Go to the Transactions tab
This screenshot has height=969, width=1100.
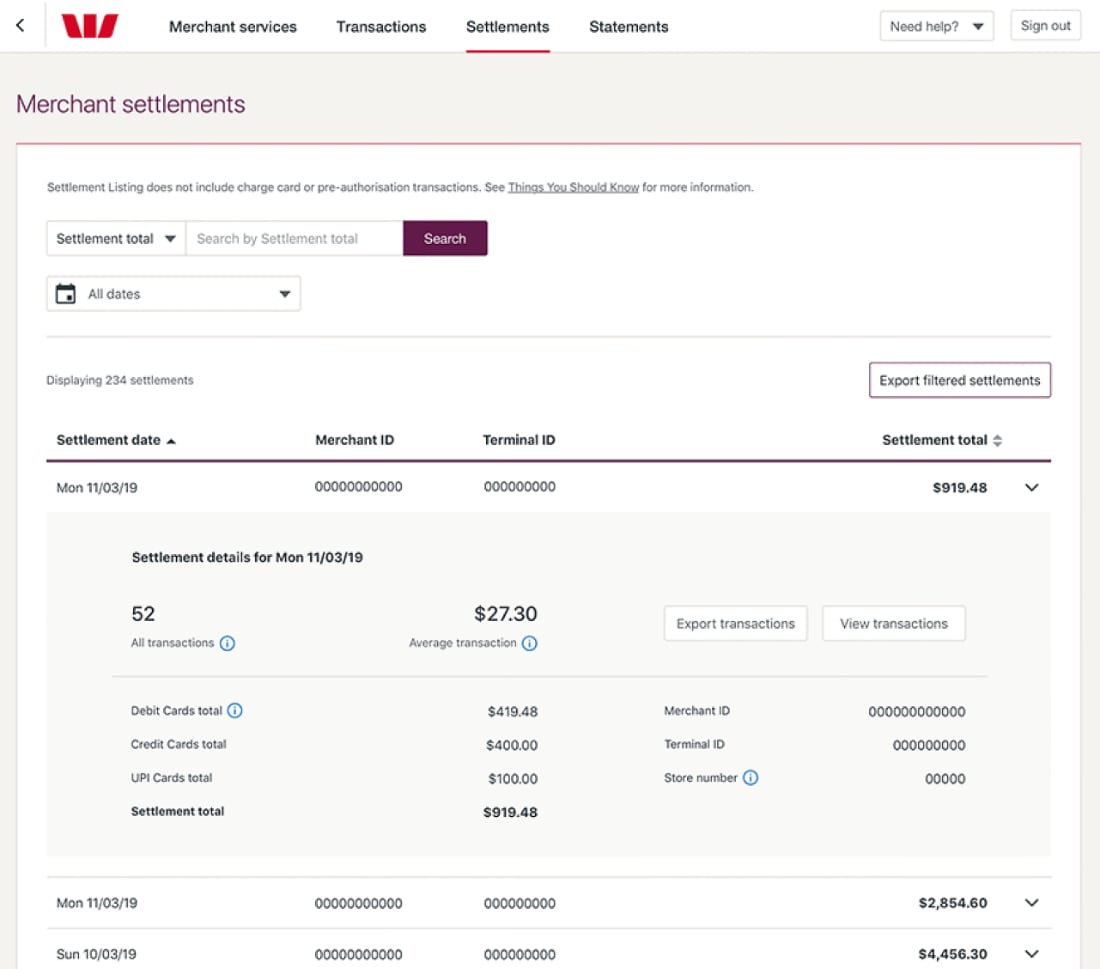tap(381, 27)
